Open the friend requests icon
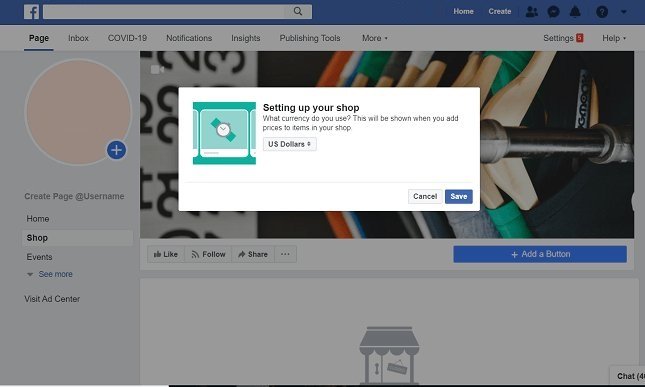This screenshot has width=645, height=387. [x=531, y=12]
